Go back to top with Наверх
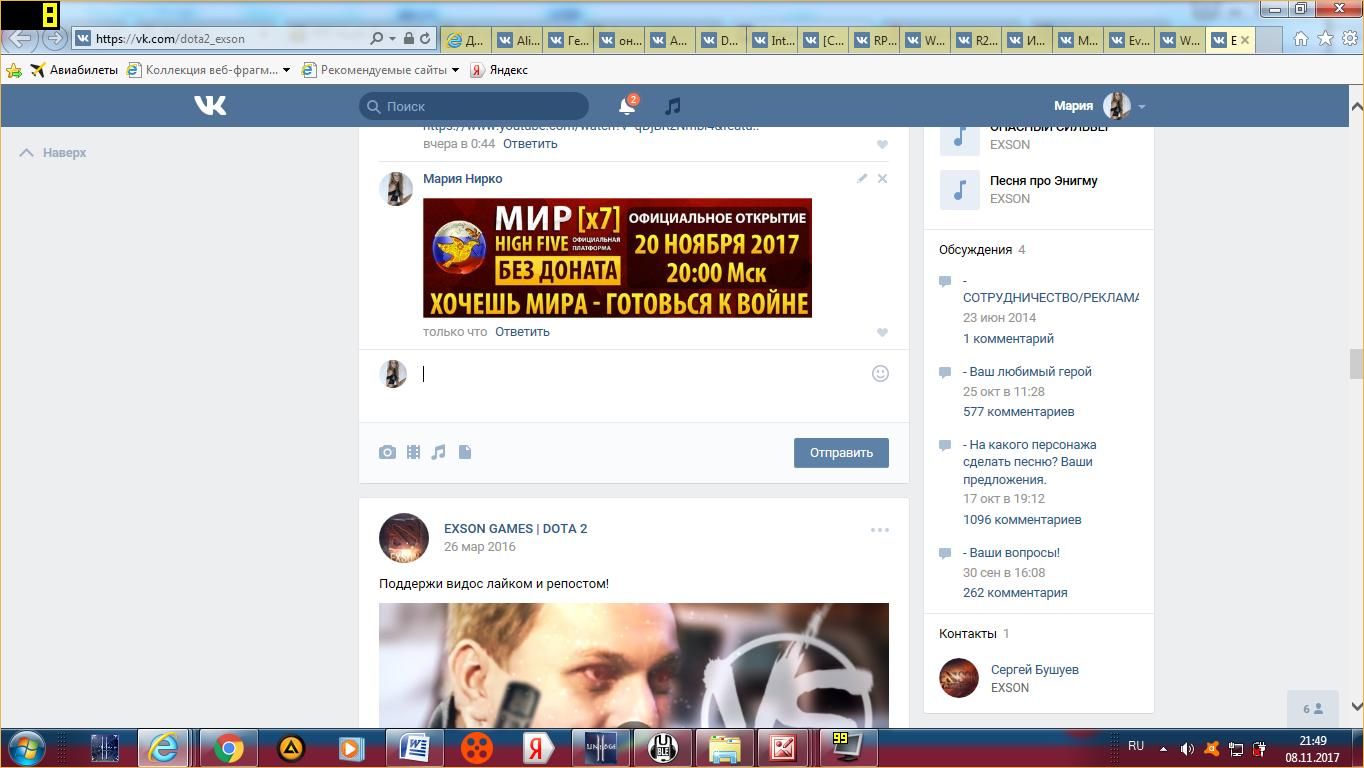Image resolution: width=1364 pixels, height=768 pixels. tap(53, 152)
